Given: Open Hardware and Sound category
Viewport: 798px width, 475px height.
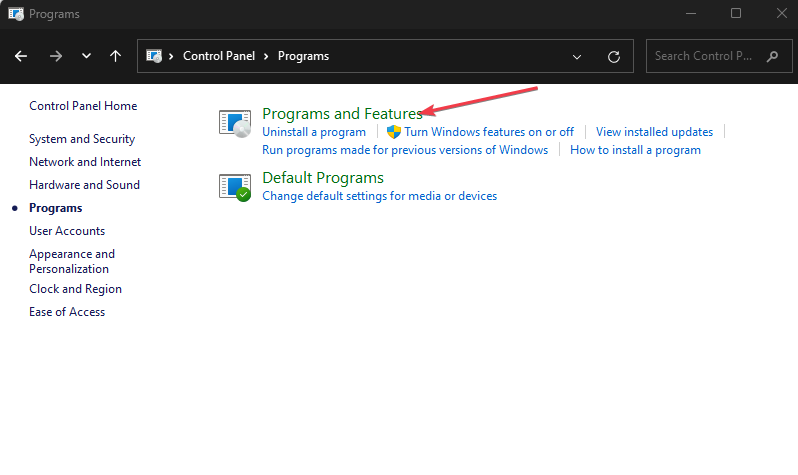Looking at the screenshot, I should 84,185.
